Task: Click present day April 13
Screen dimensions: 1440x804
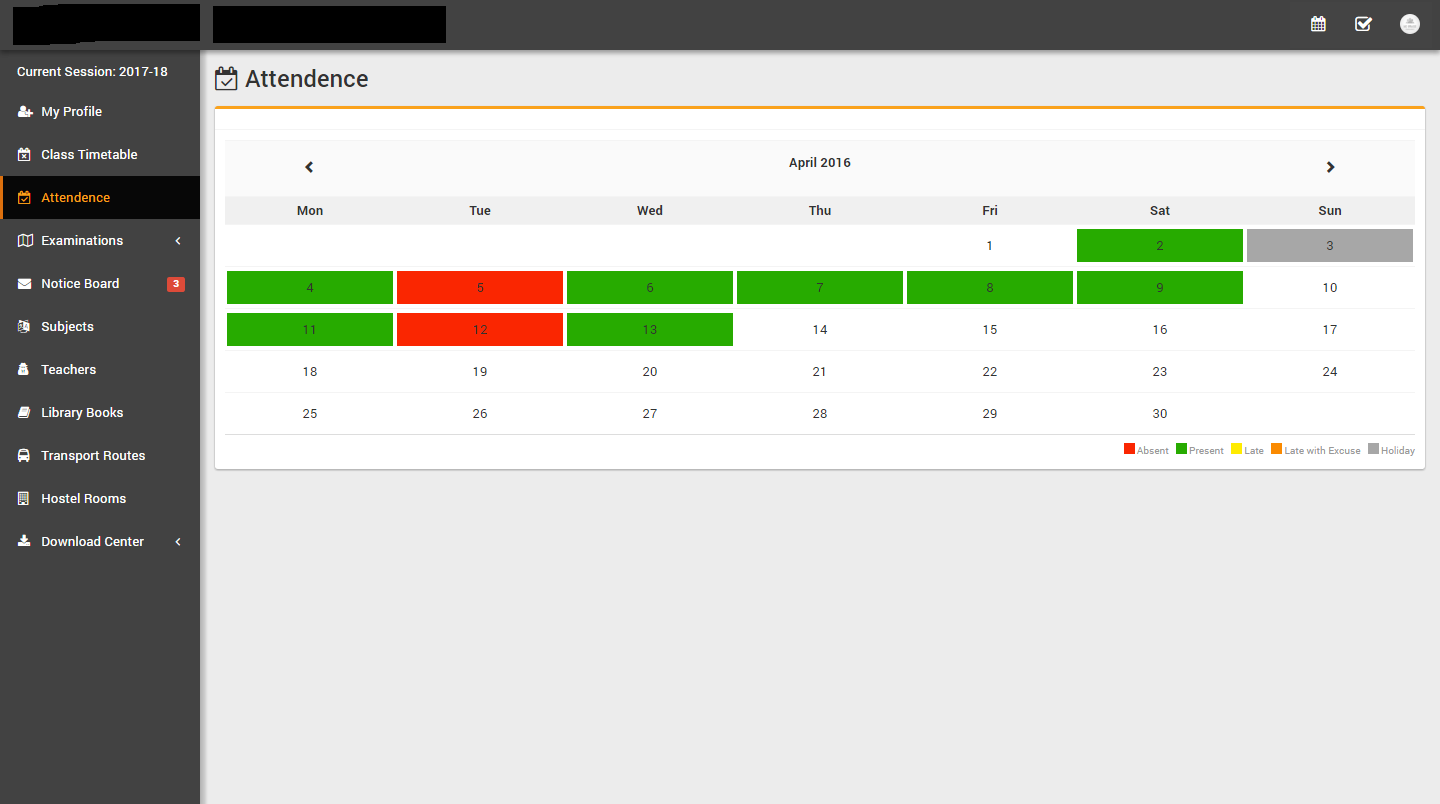Action: coord(650,330)
